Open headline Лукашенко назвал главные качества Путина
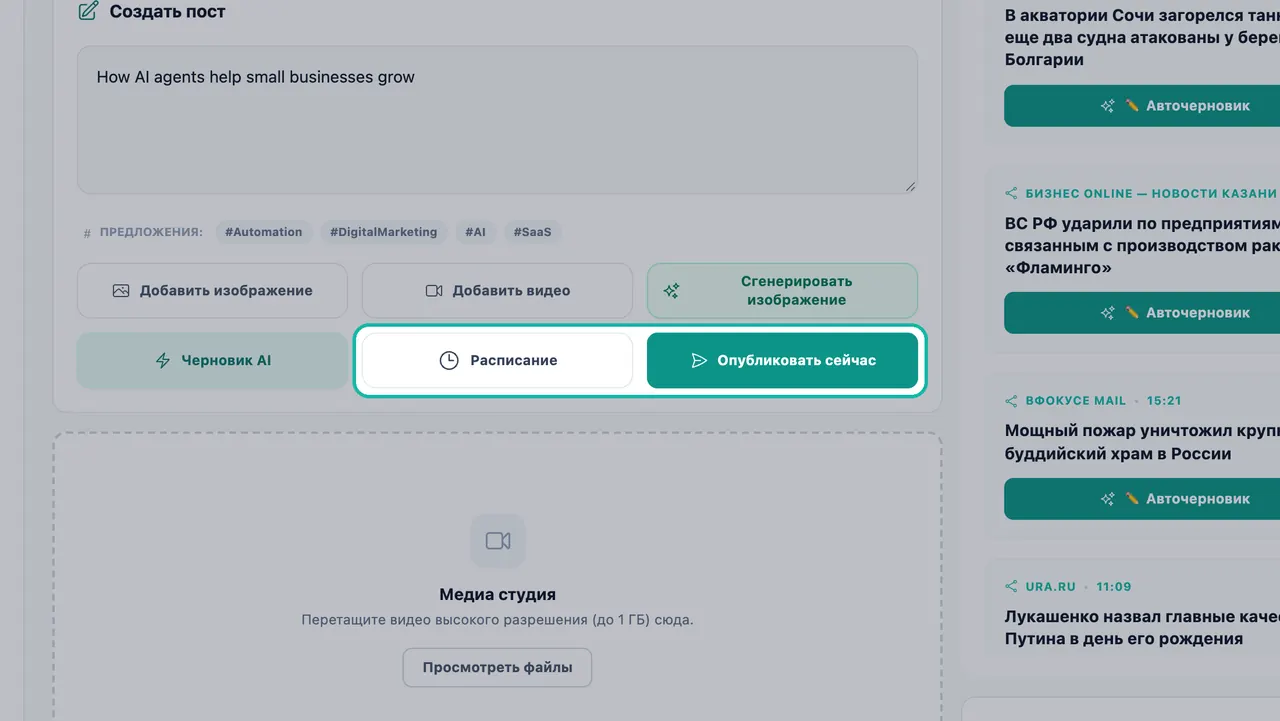 point(1142,628)
